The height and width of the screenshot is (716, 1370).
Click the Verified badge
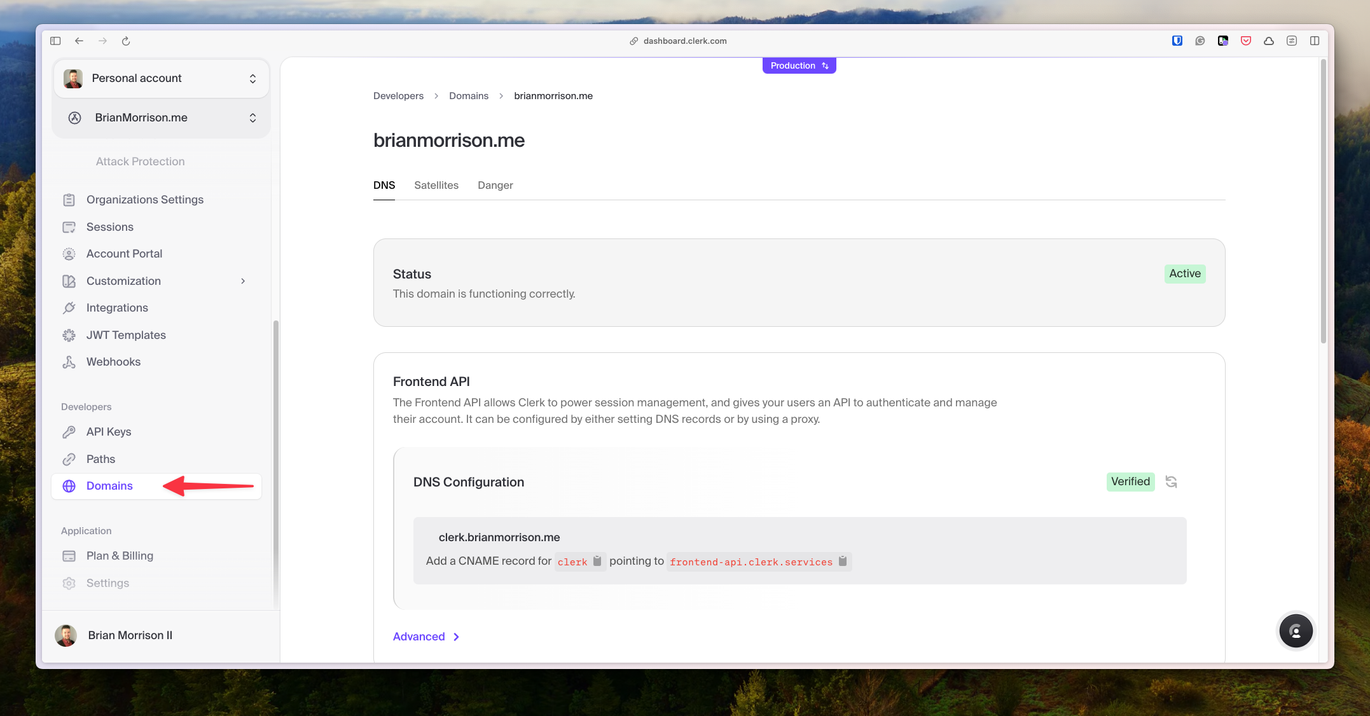coord(1130,482)
